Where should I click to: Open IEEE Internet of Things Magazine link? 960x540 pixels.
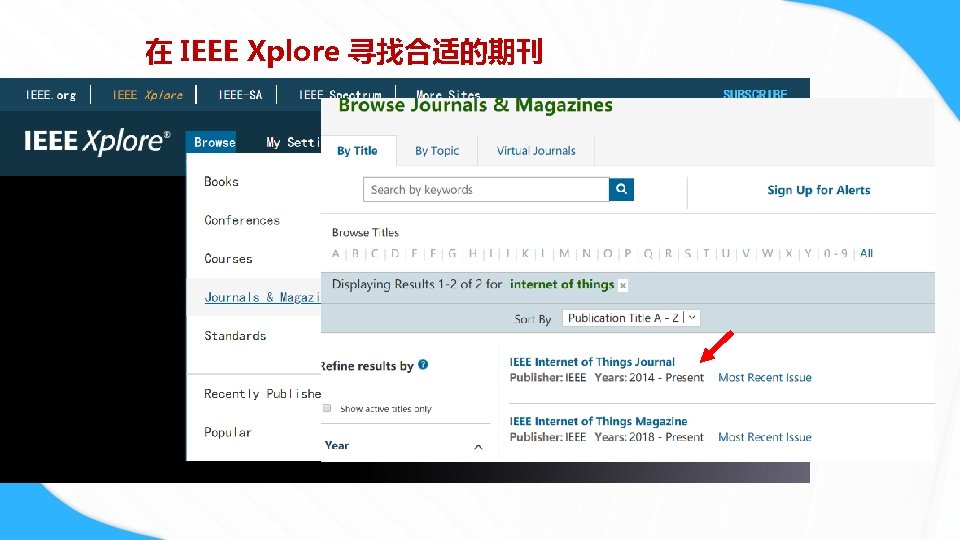[598, 421]
